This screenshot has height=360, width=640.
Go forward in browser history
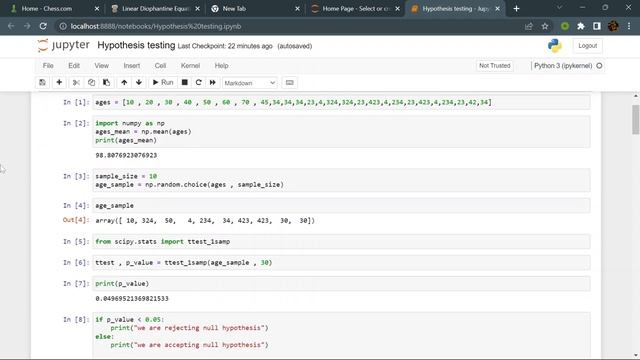(x=27, y=26)
